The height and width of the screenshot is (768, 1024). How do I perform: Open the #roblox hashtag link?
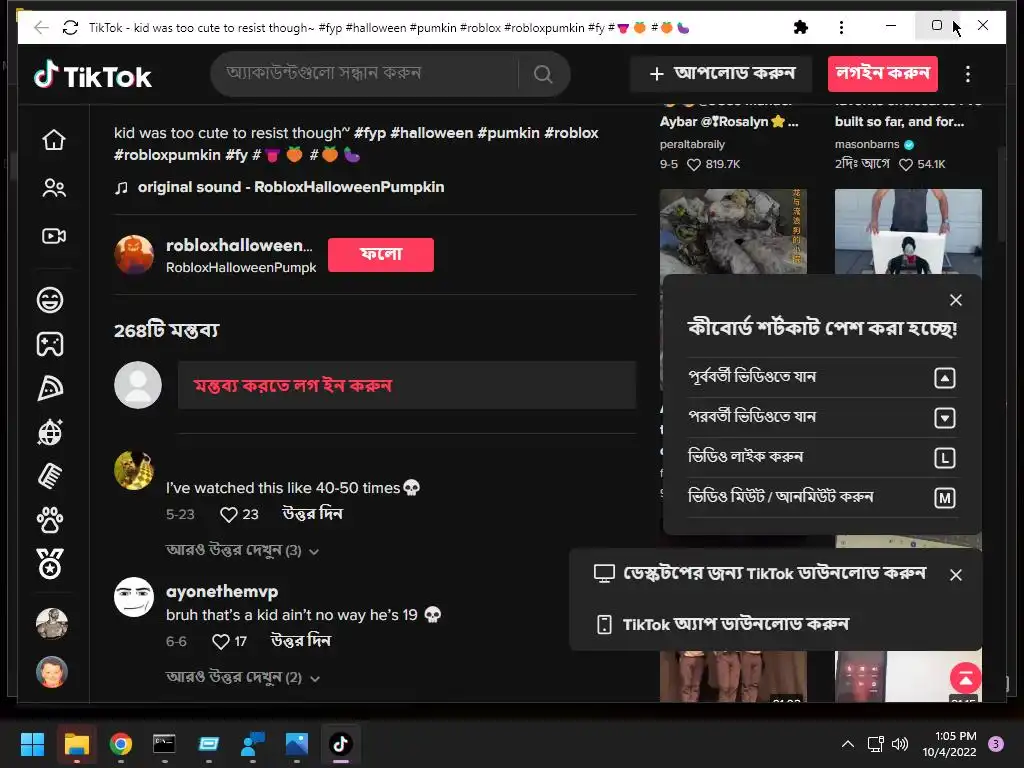[x=571, y=133]
